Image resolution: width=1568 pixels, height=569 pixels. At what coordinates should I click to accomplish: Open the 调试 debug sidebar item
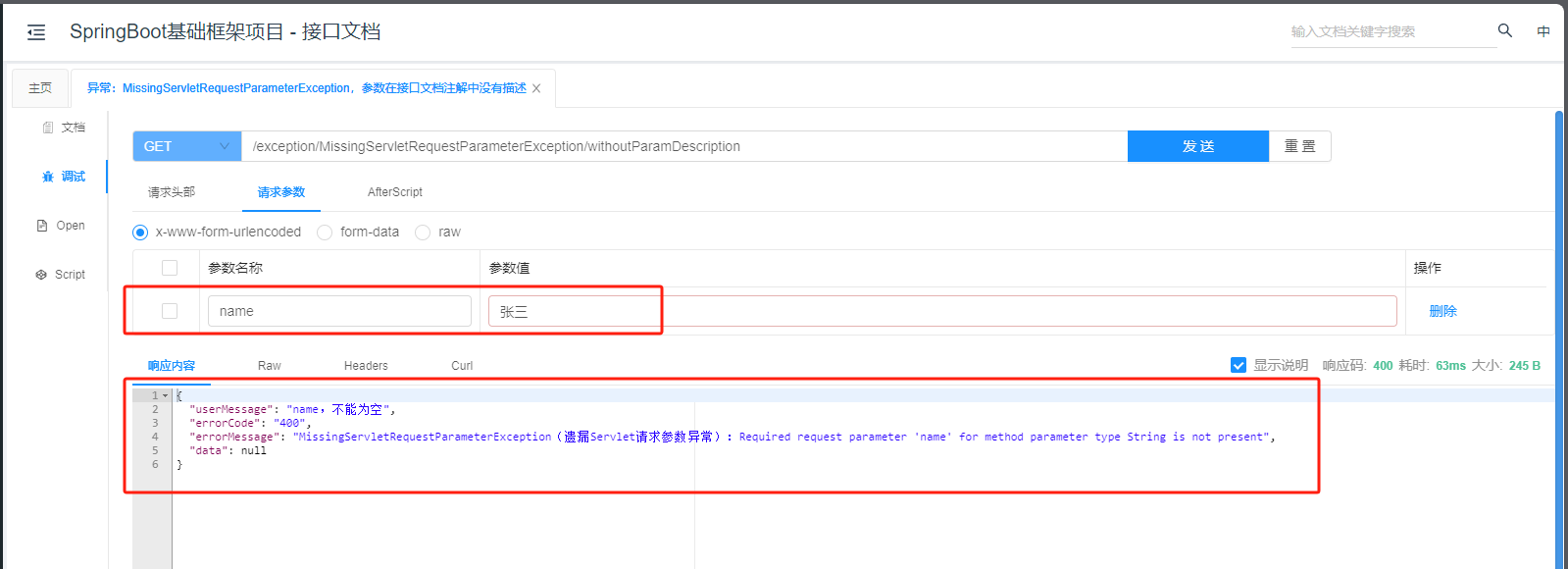(64, 177)
